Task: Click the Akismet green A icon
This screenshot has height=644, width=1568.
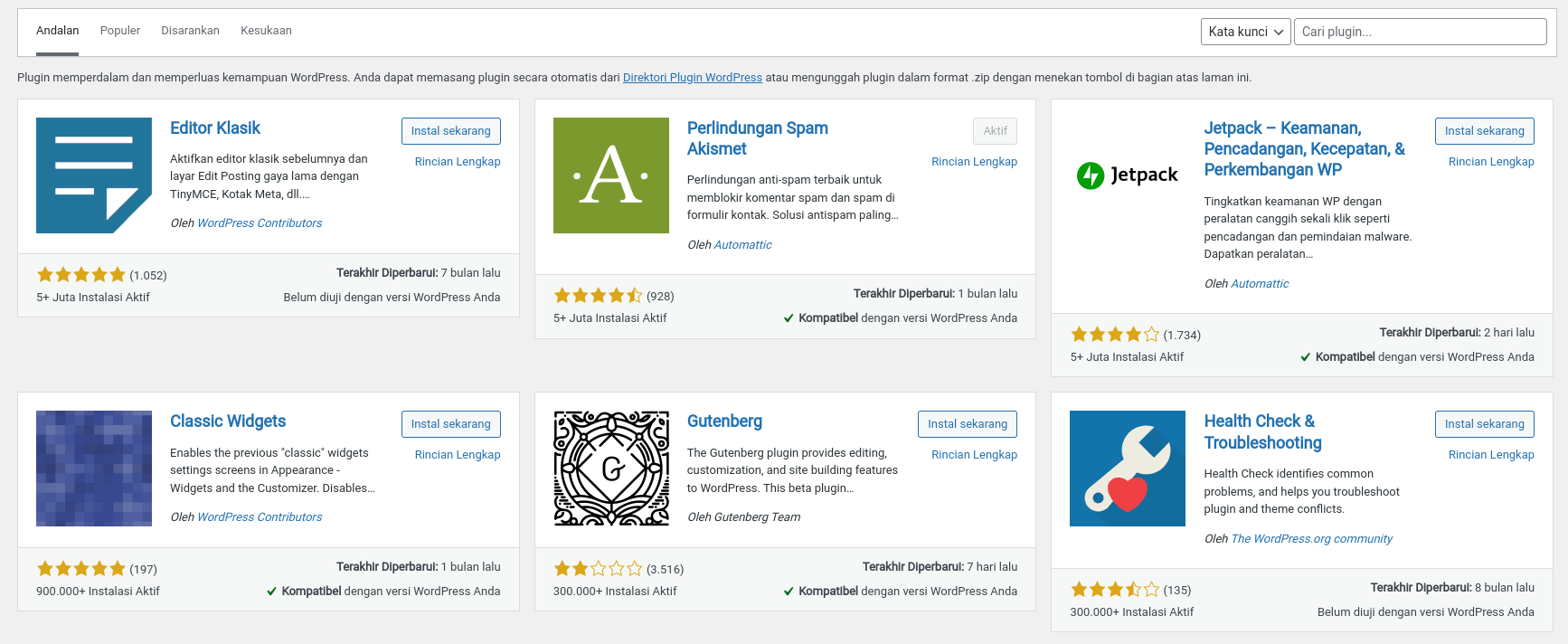Action: pyautogui.click(x=611, y=175)
